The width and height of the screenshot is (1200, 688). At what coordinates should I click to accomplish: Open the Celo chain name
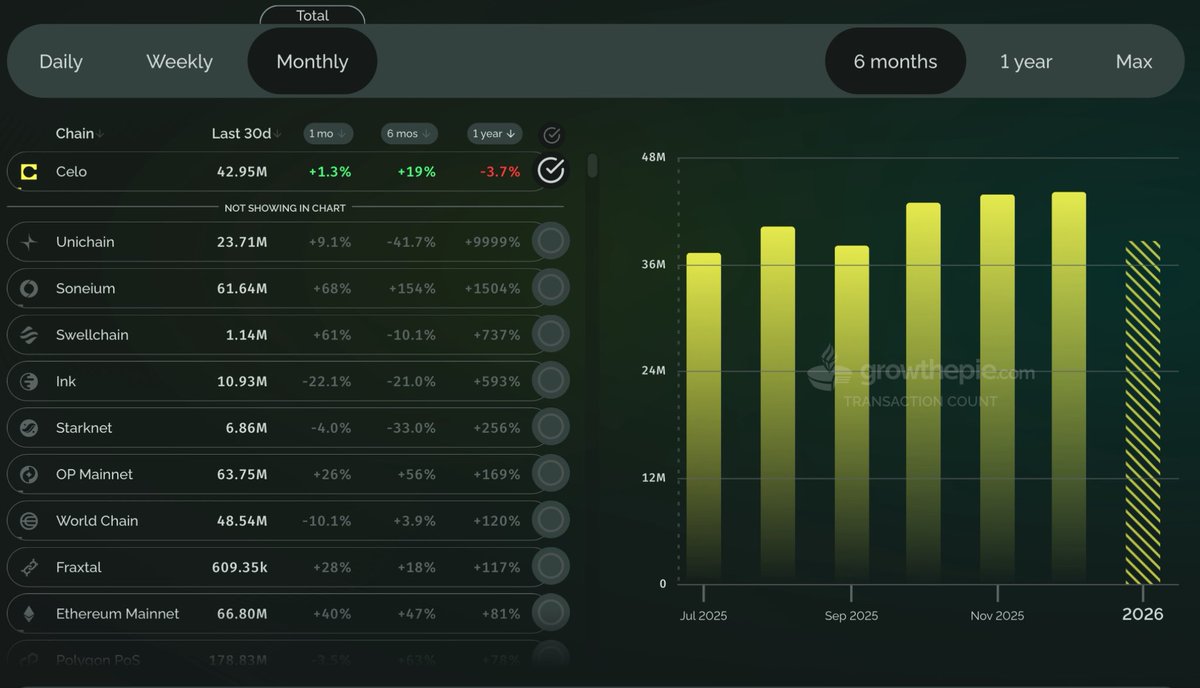71,172
